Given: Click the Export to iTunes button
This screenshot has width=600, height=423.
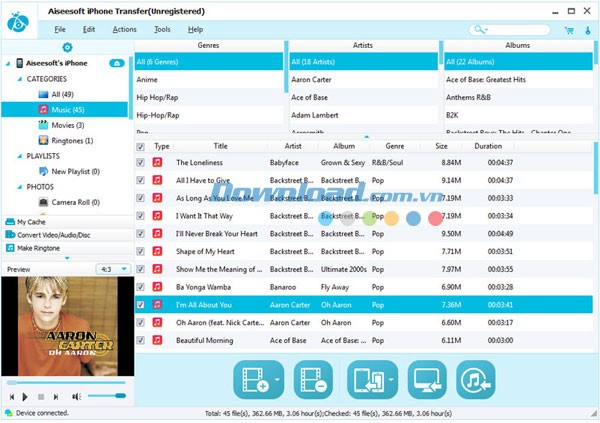Looking at the screenshot, I should (x=476, y=380).
